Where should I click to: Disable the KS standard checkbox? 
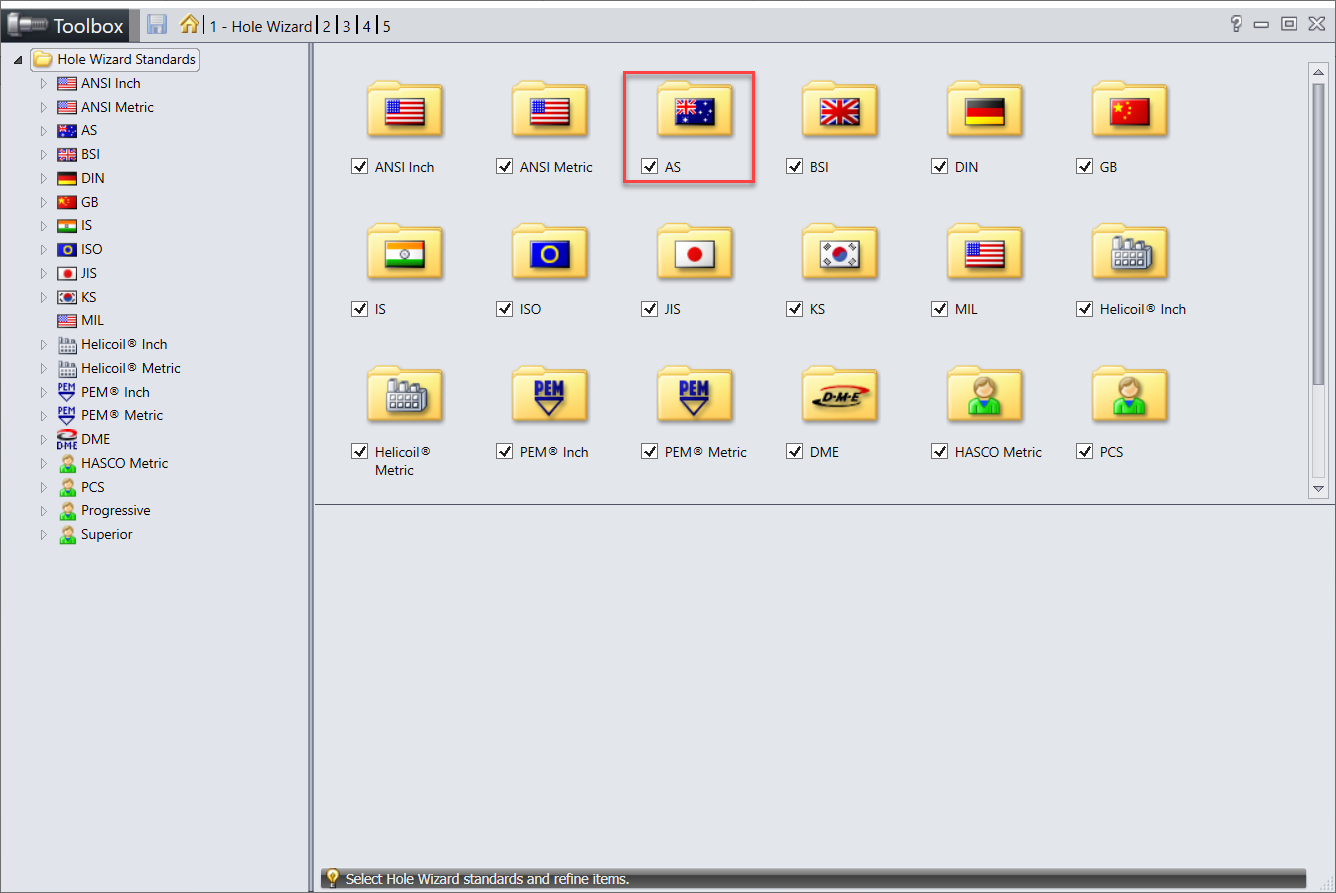tap(794, 309)
